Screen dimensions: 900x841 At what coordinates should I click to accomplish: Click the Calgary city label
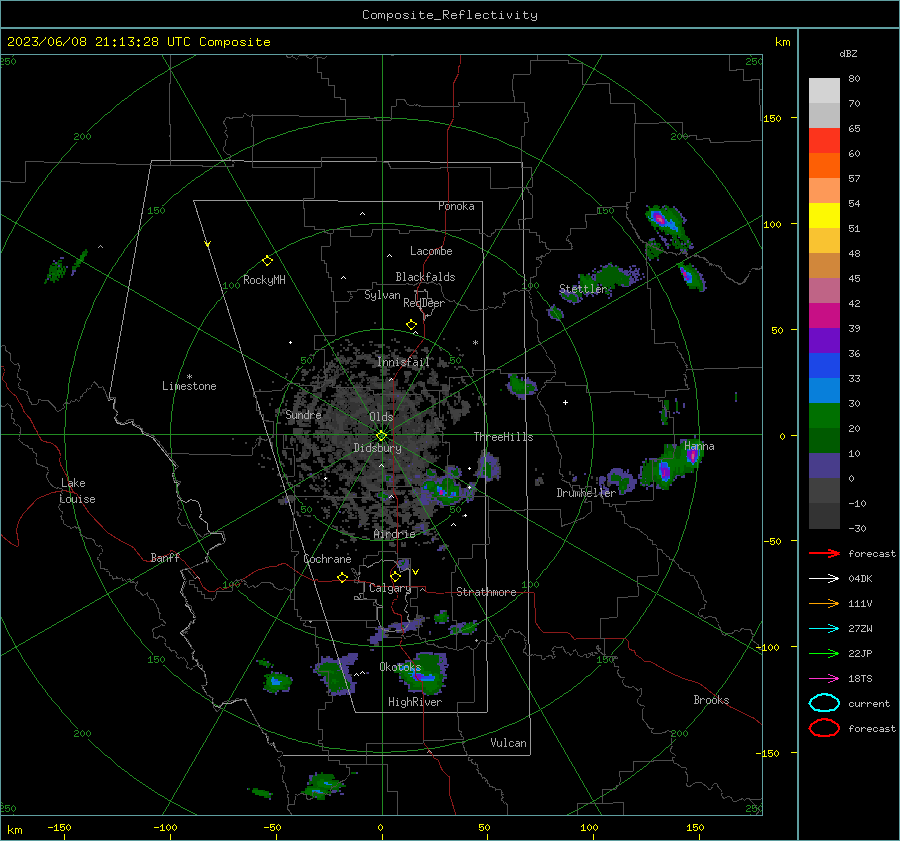click(390, 588)
